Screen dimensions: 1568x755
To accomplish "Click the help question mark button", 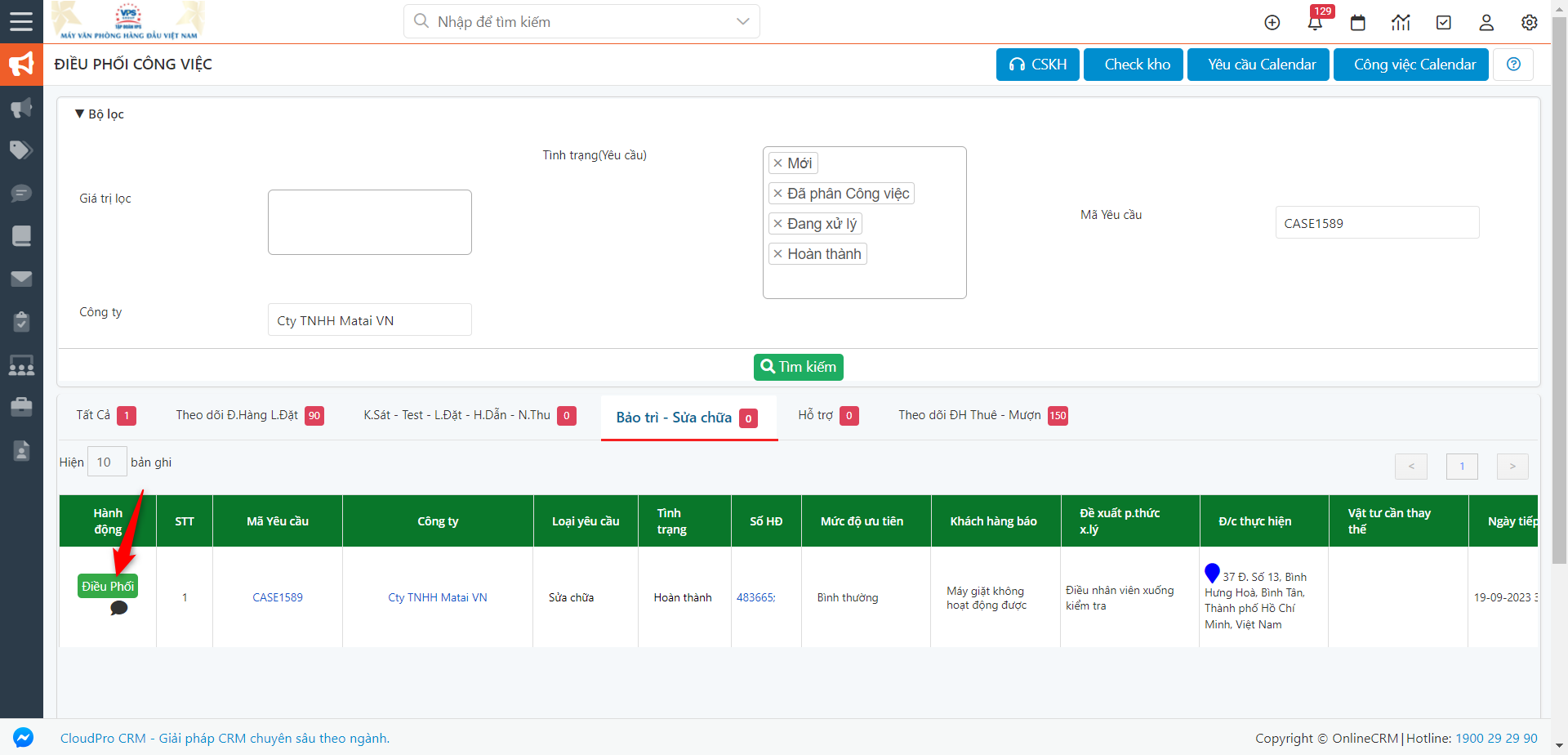I will (1513, 65).
